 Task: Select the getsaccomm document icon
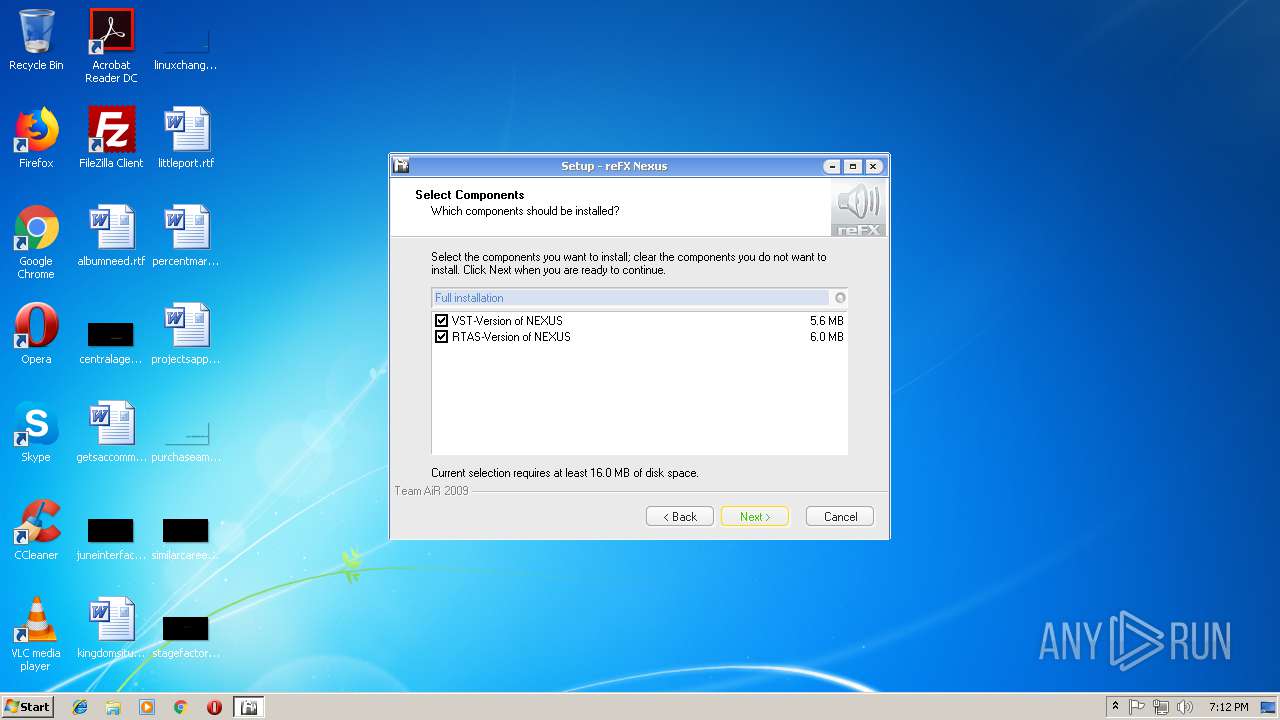[x=111, y=433]
